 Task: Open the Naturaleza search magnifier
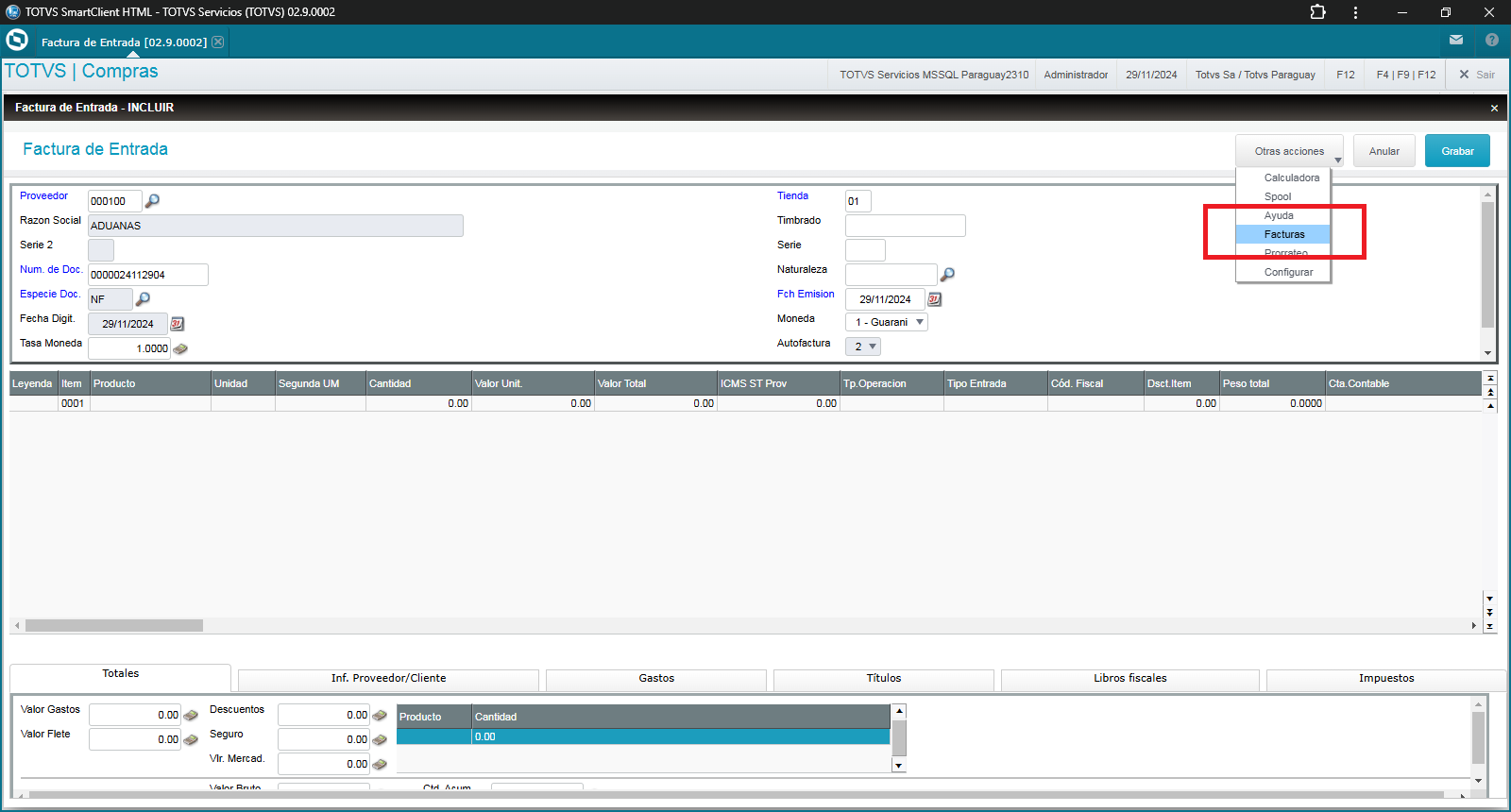coord(947,275)
